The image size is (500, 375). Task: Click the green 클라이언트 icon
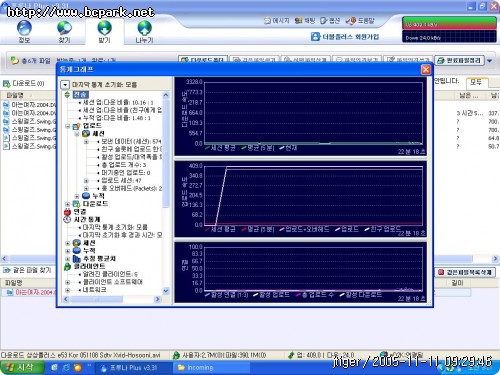click(67, 266)
